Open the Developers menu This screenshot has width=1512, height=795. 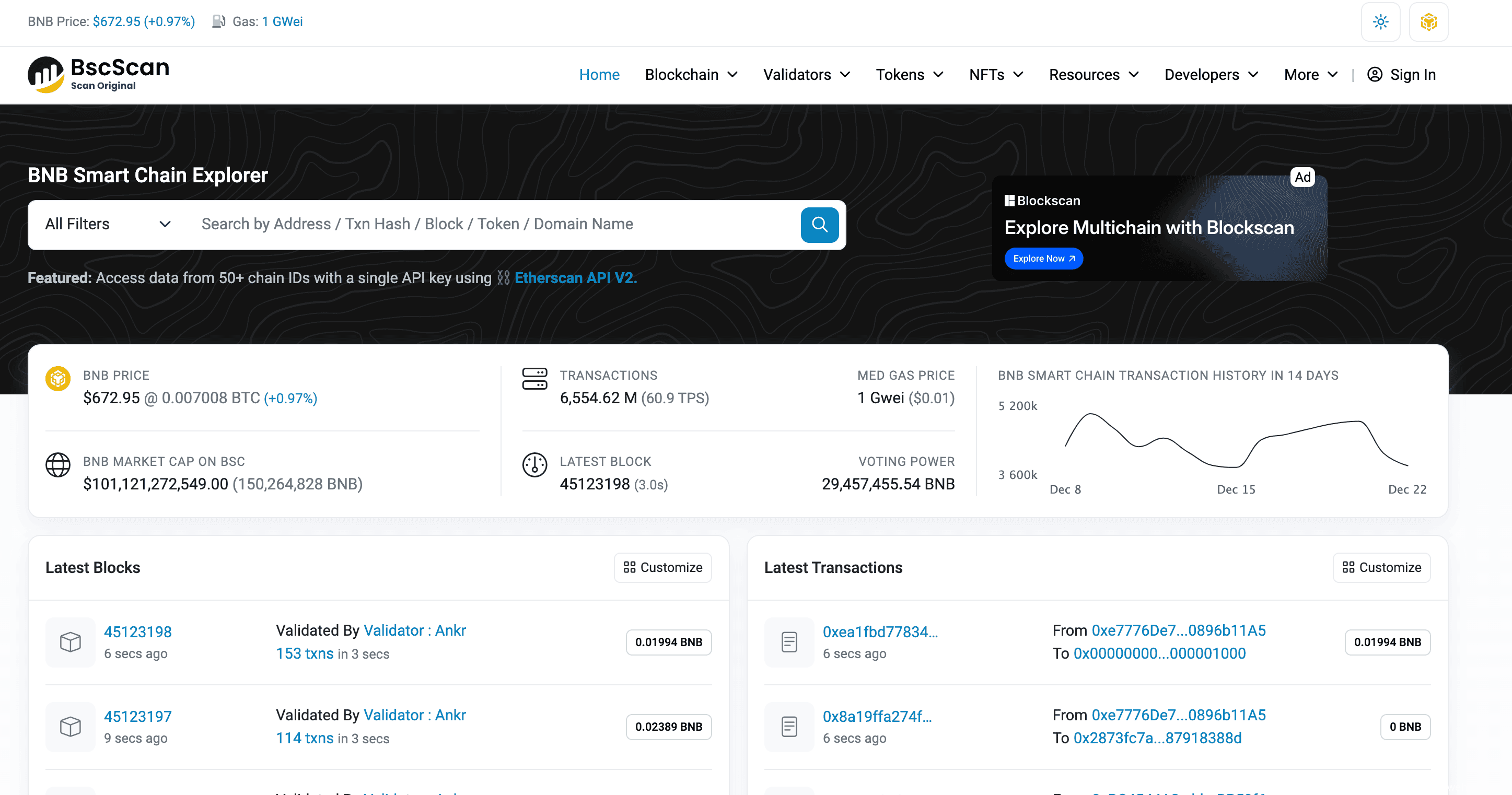point(1211,75)
